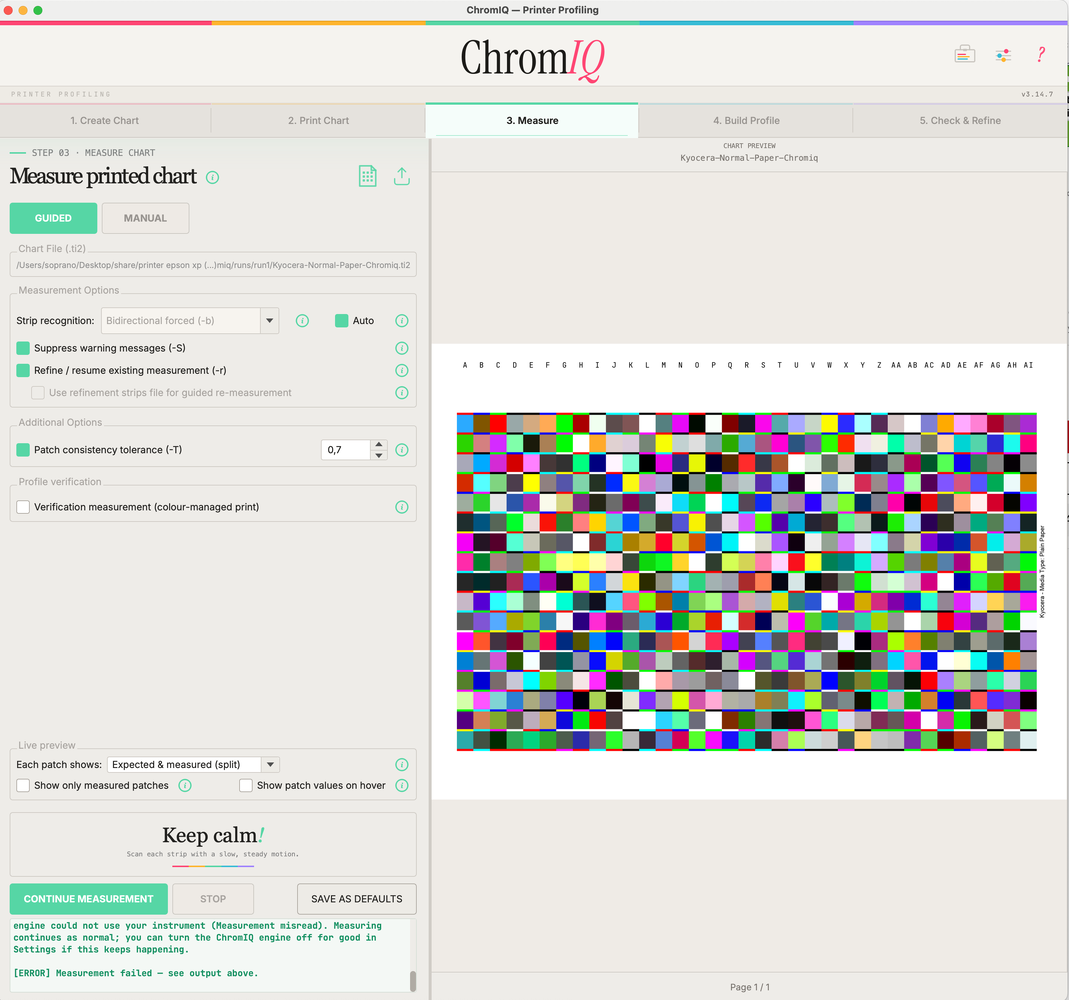Check Use refinement strips file option
Image resolution: width=1069 pixels, height=1000 pixels.
point(38,393)
